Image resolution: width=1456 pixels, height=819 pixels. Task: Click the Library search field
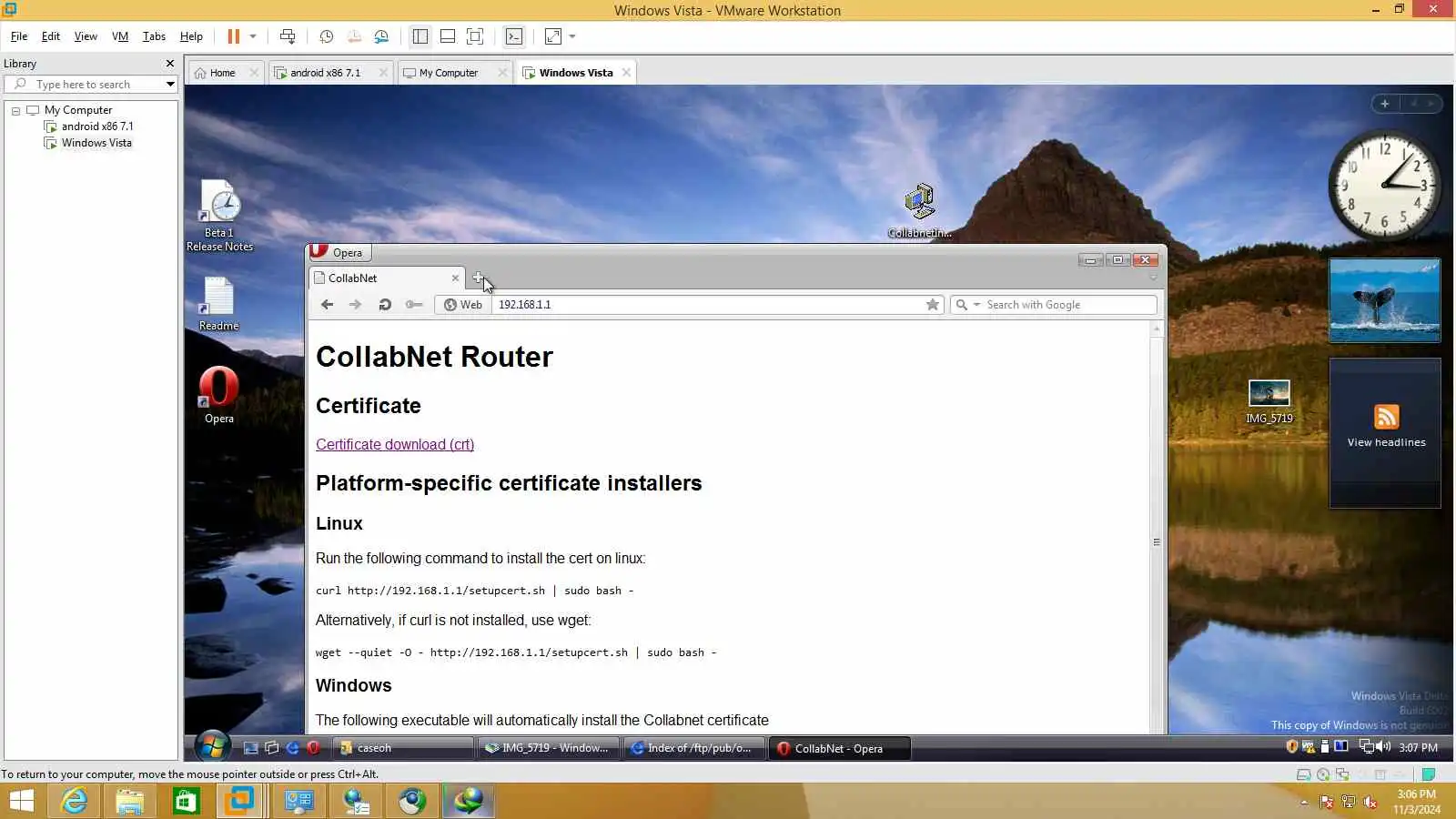pos(91,85)
